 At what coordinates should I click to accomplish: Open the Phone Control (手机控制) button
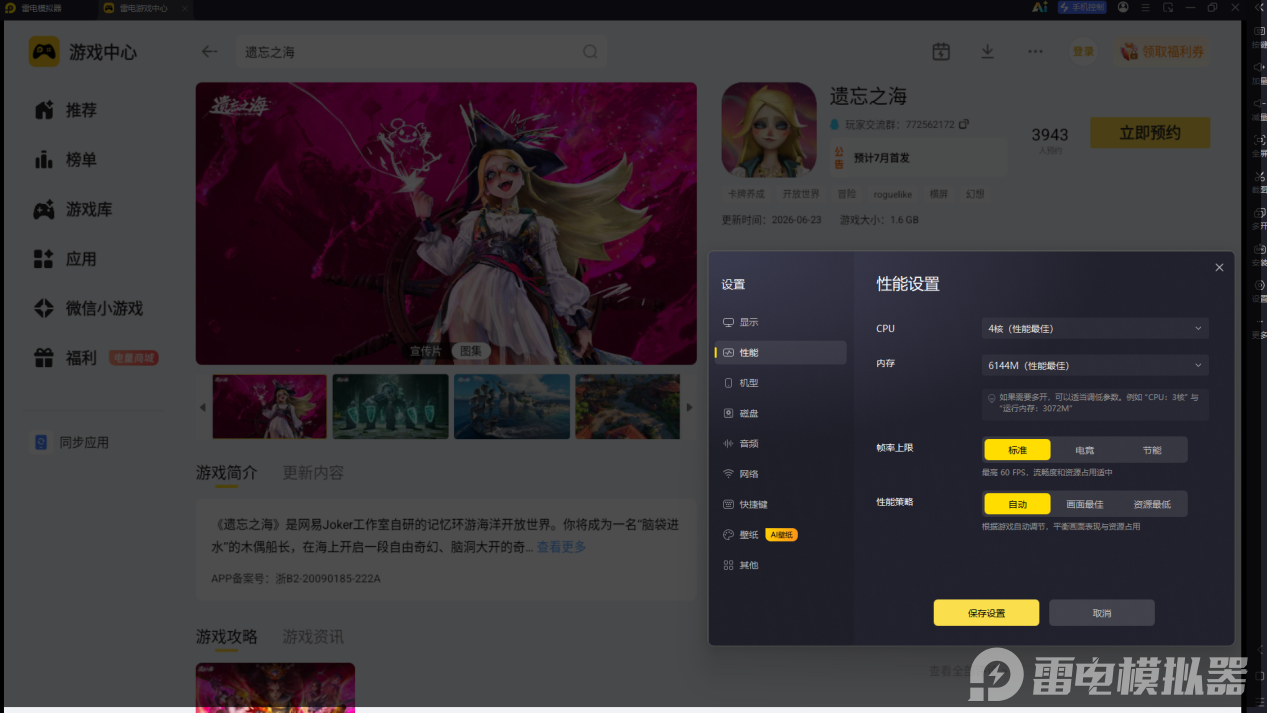1082,7
